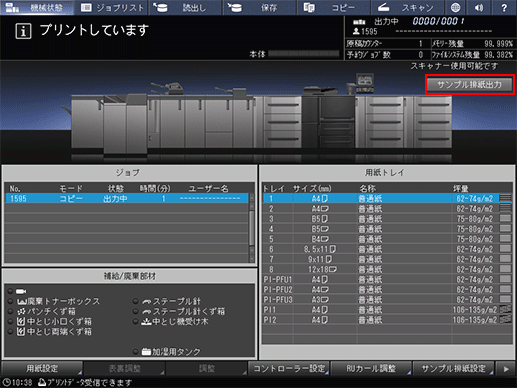Select tray 2 row in 用紙トレイ
This screenshot has width=517, height=388.
click(x=387, y=209)
